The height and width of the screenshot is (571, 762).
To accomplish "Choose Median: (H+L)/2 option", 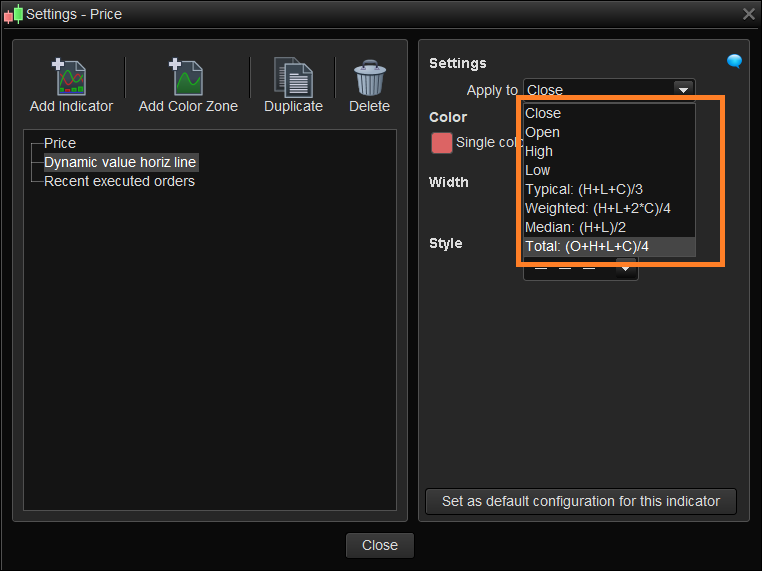I will [x=609, y=227].
